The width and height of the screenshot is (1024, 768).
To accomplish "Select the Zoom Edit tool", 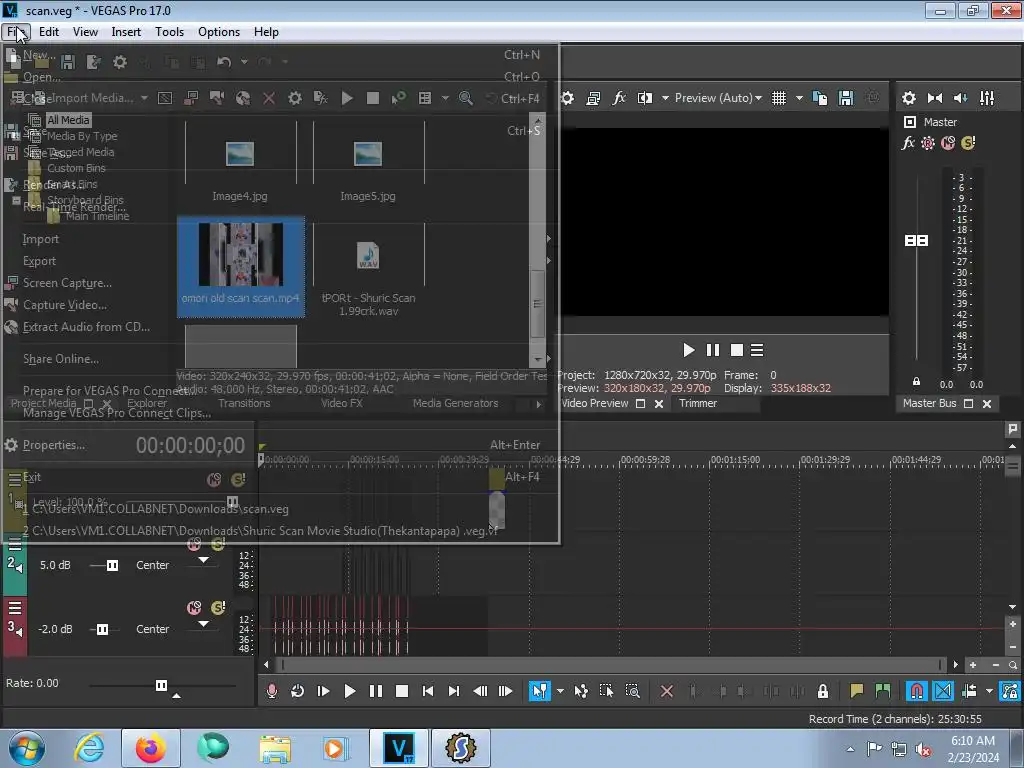I will (632, 691).
